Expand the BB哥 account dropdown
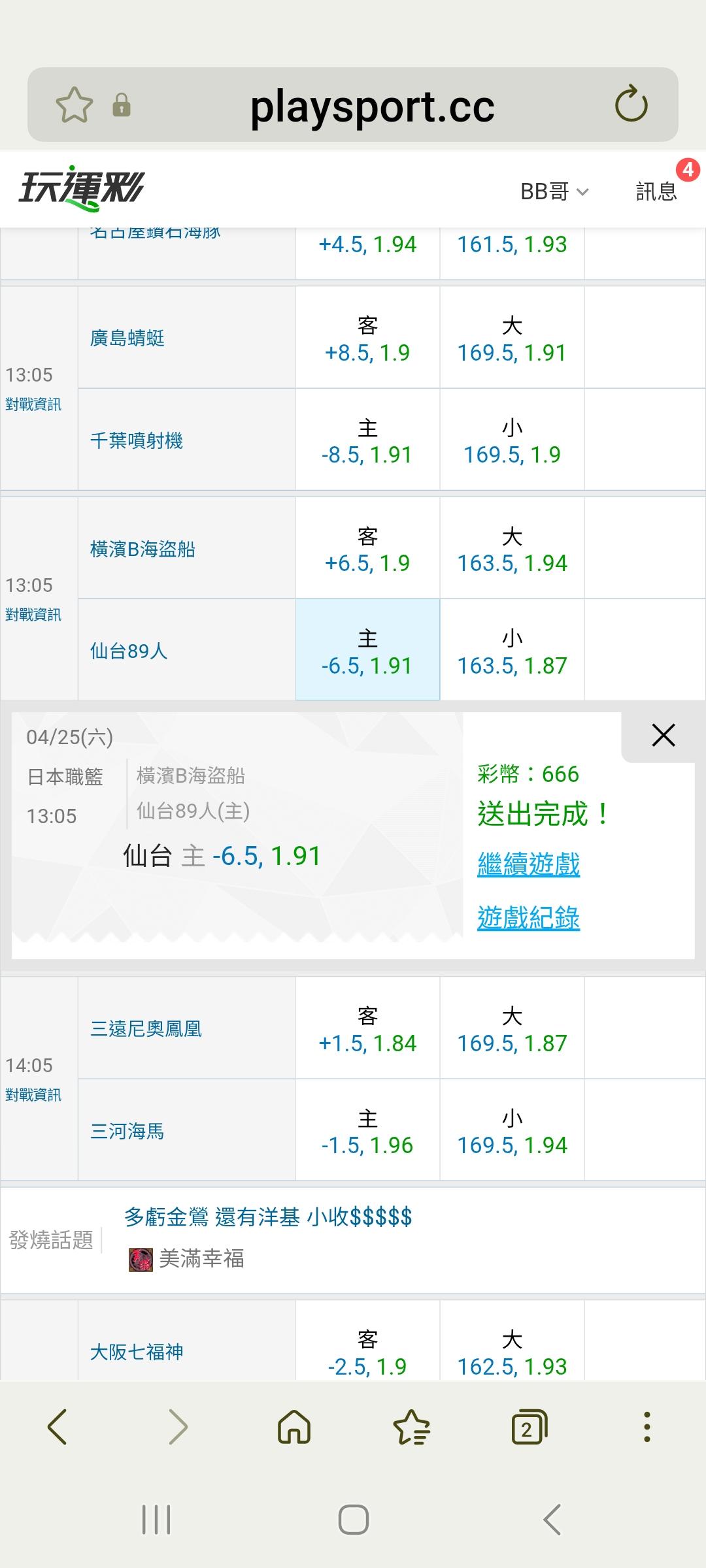 coord(554,191)
